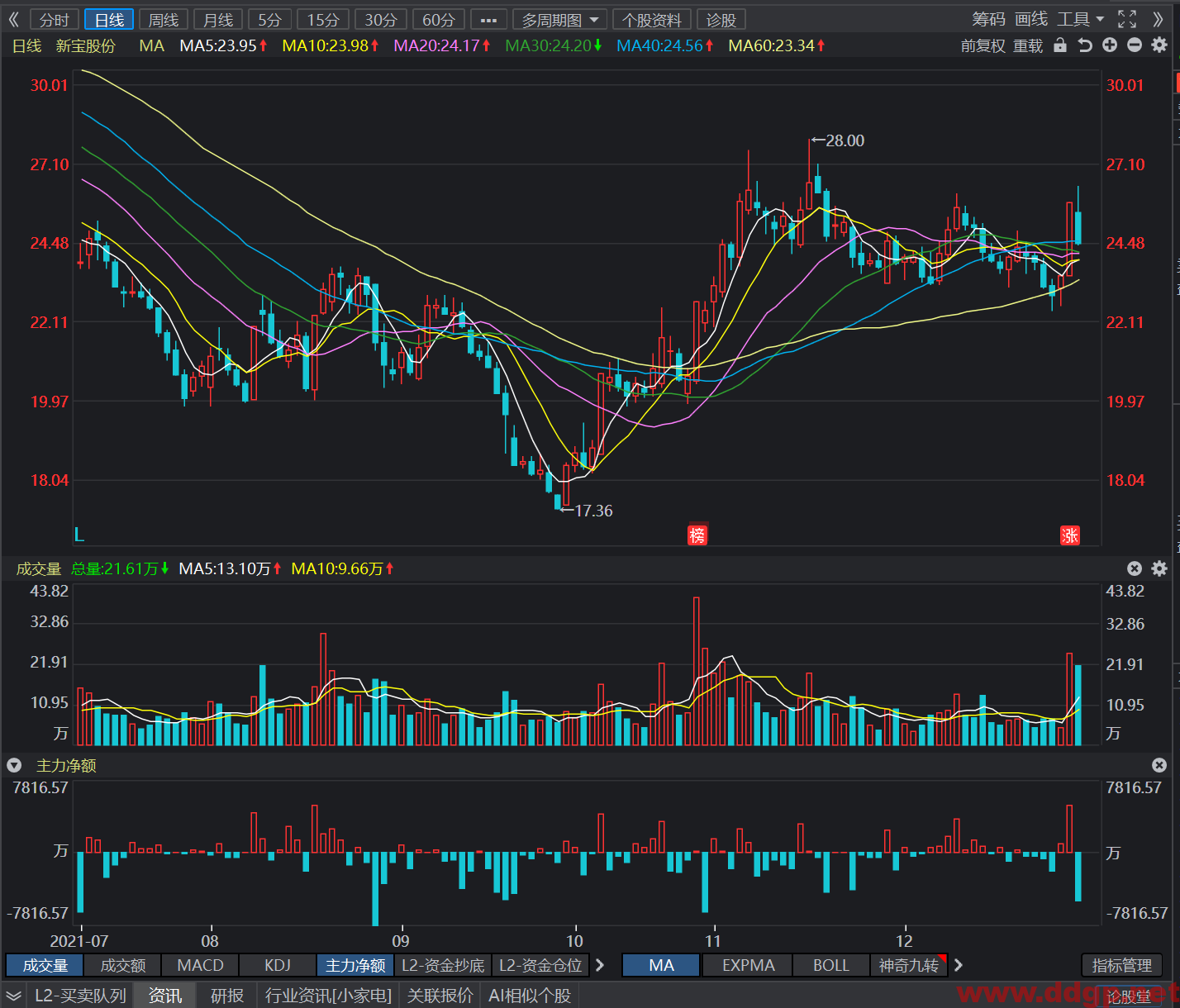Image resolution: width=1180 pixels, height=1008 pixels.
Task: Switch to 周线 weekly period tab
Action: coord(164,20)
